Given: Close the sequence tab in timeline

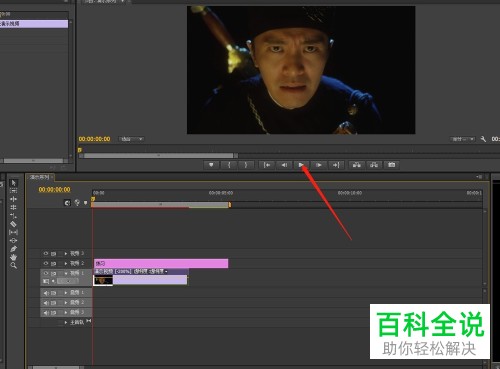Looking at the screenshot, I should click(52, 177).
